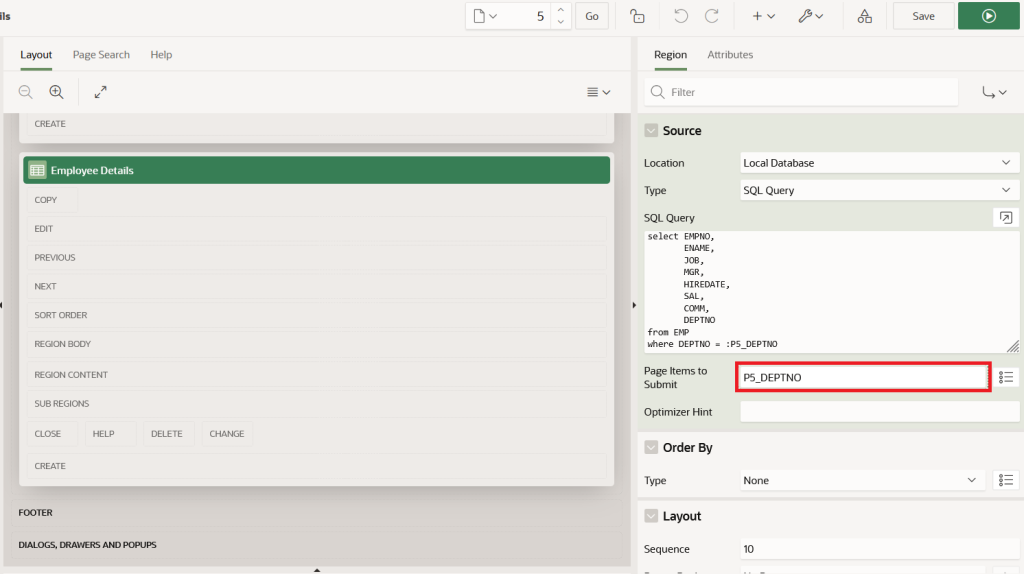Zoom in the layout view
Viewport: 1024px width, 574px height.
pyautogui.click(x=57, y=92)
